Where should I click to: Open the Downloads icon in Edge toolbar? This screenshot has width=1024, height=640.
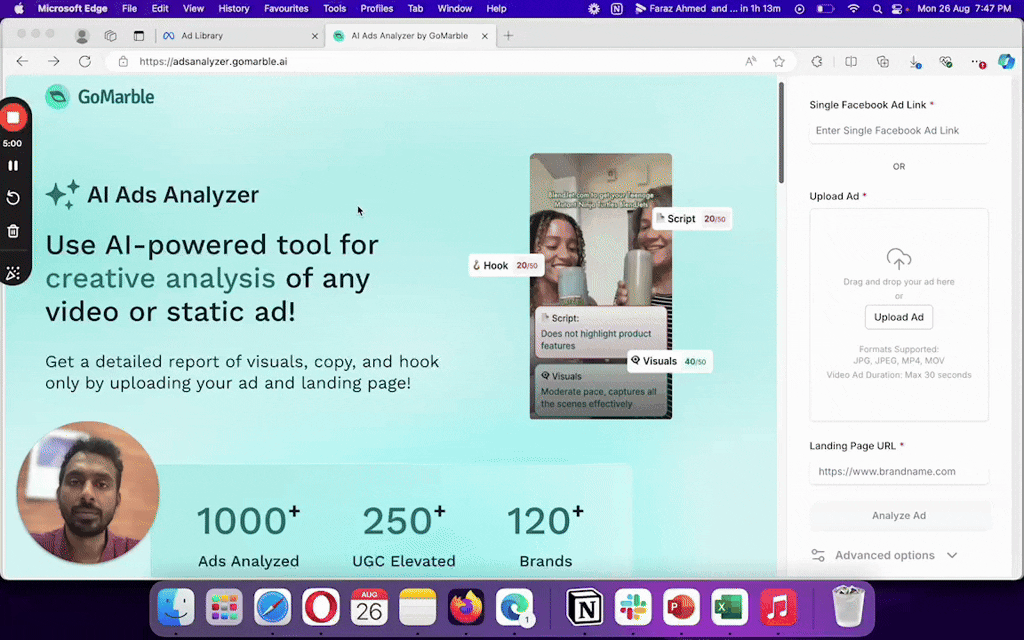pyautogui.click(x=914, y=62)
